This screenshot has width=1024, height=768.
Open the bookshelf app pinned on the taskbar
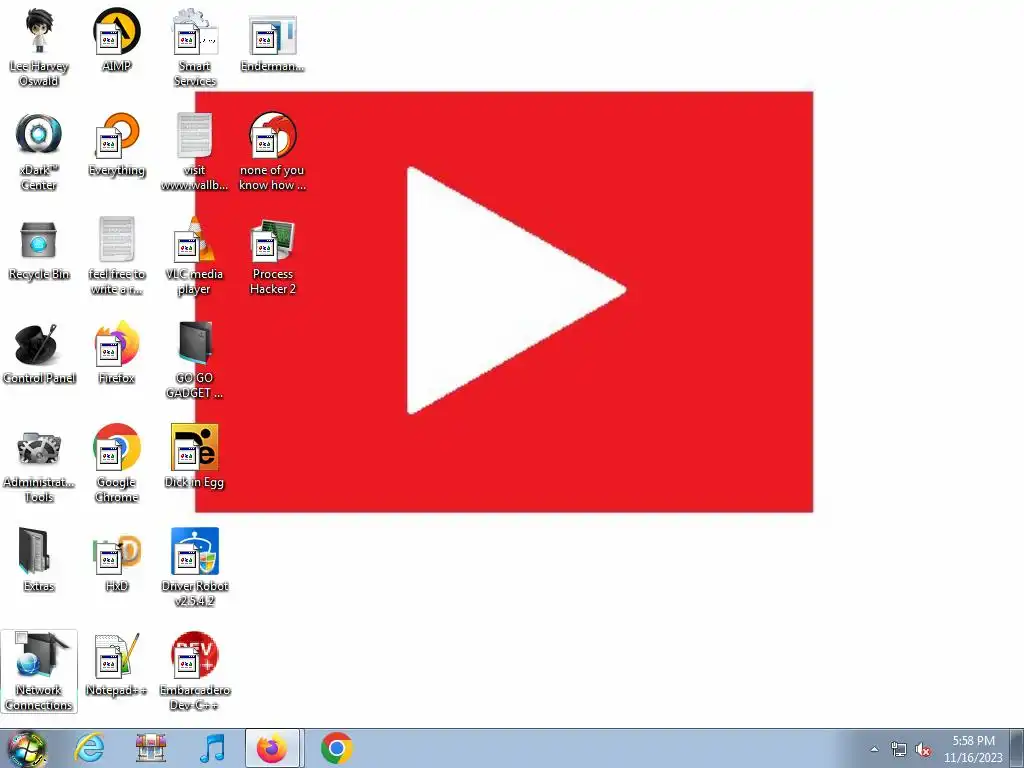point(151,748)
